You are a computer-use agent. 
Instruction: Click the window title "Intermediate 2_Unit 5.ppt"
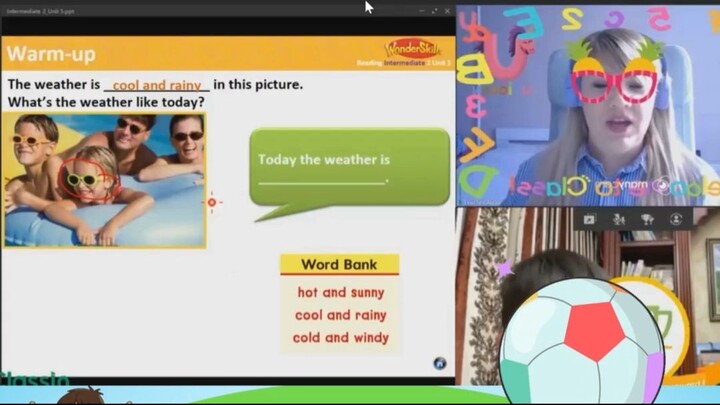tap(40, 11)
